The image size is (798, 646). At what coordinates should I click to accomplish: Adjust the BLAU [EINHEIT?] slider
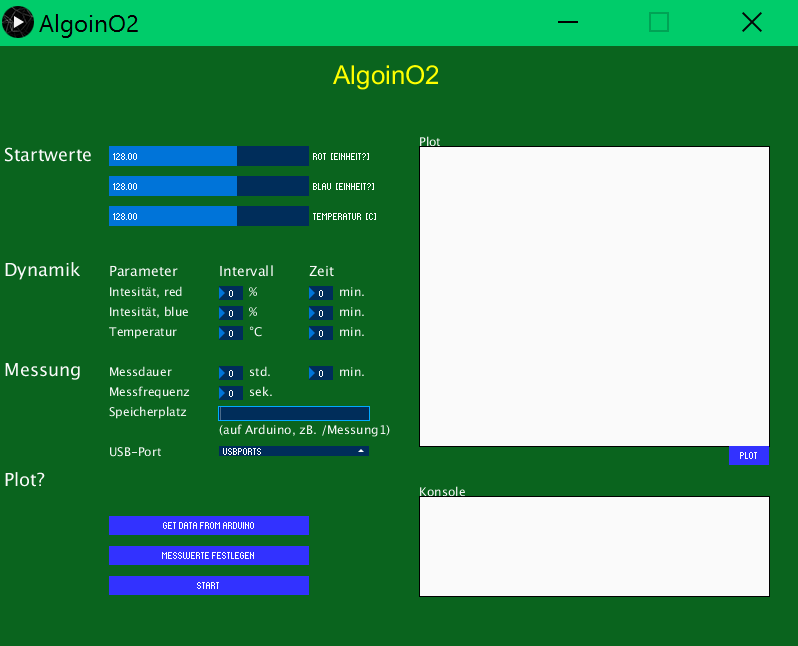209,186
